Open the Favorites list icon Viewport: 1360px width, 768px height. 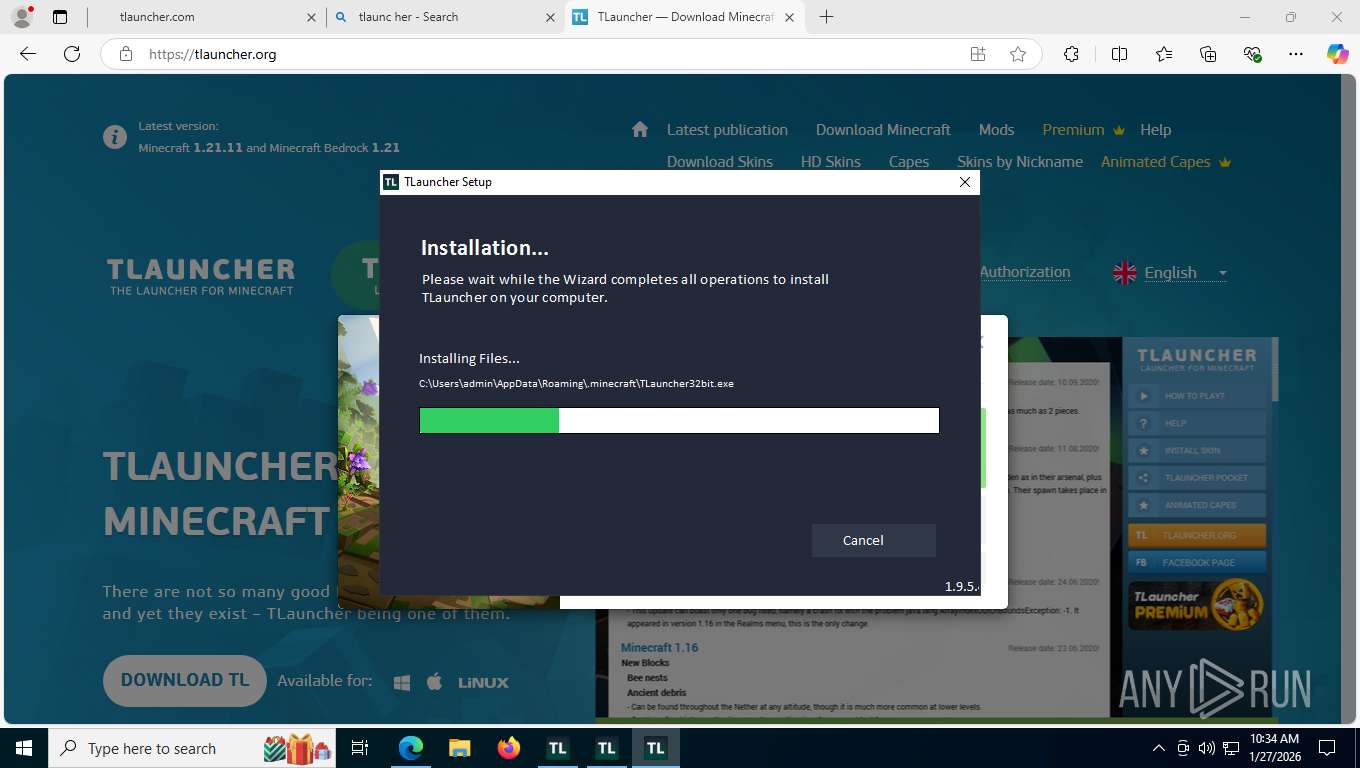tap(1164, 54)
